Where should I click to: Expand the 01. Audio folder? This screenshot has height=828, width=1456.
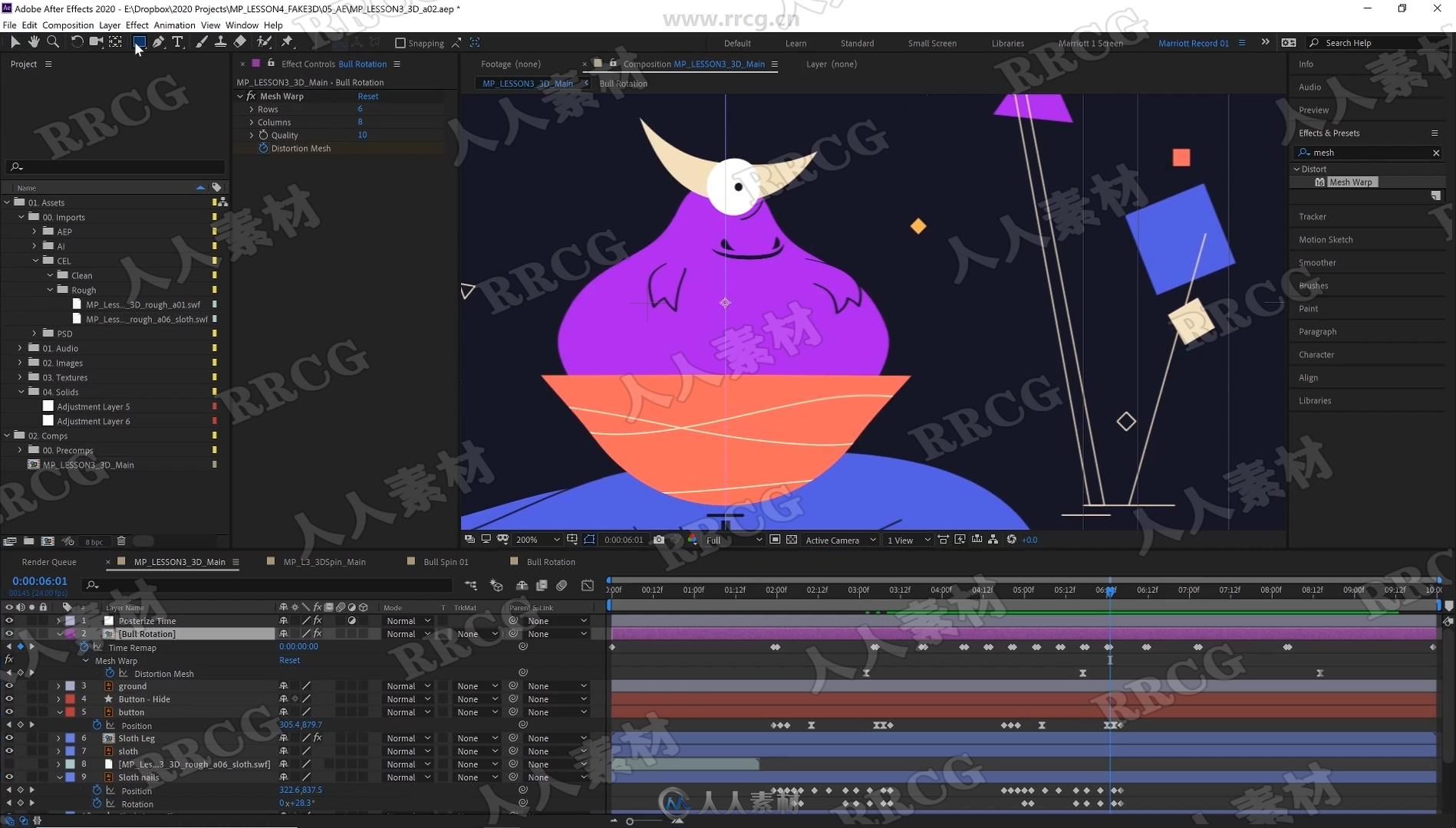[21, 348]
